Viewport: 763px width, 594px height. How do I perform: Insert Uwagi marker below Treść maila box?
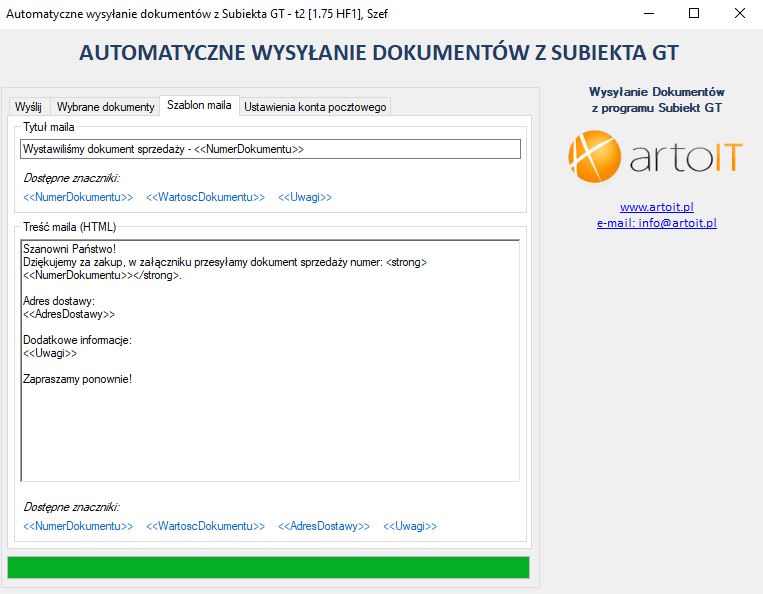point(410,526)
